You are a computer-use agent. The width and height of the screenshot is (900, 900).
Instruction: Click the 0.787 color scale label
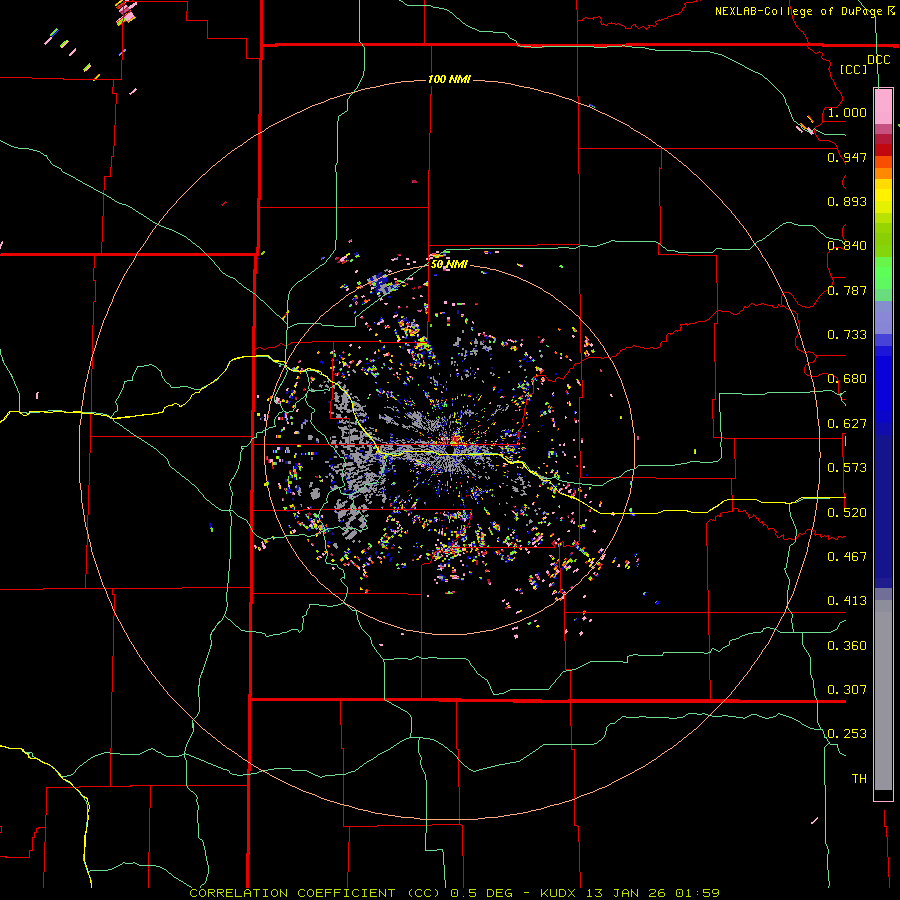coord(847,290)
